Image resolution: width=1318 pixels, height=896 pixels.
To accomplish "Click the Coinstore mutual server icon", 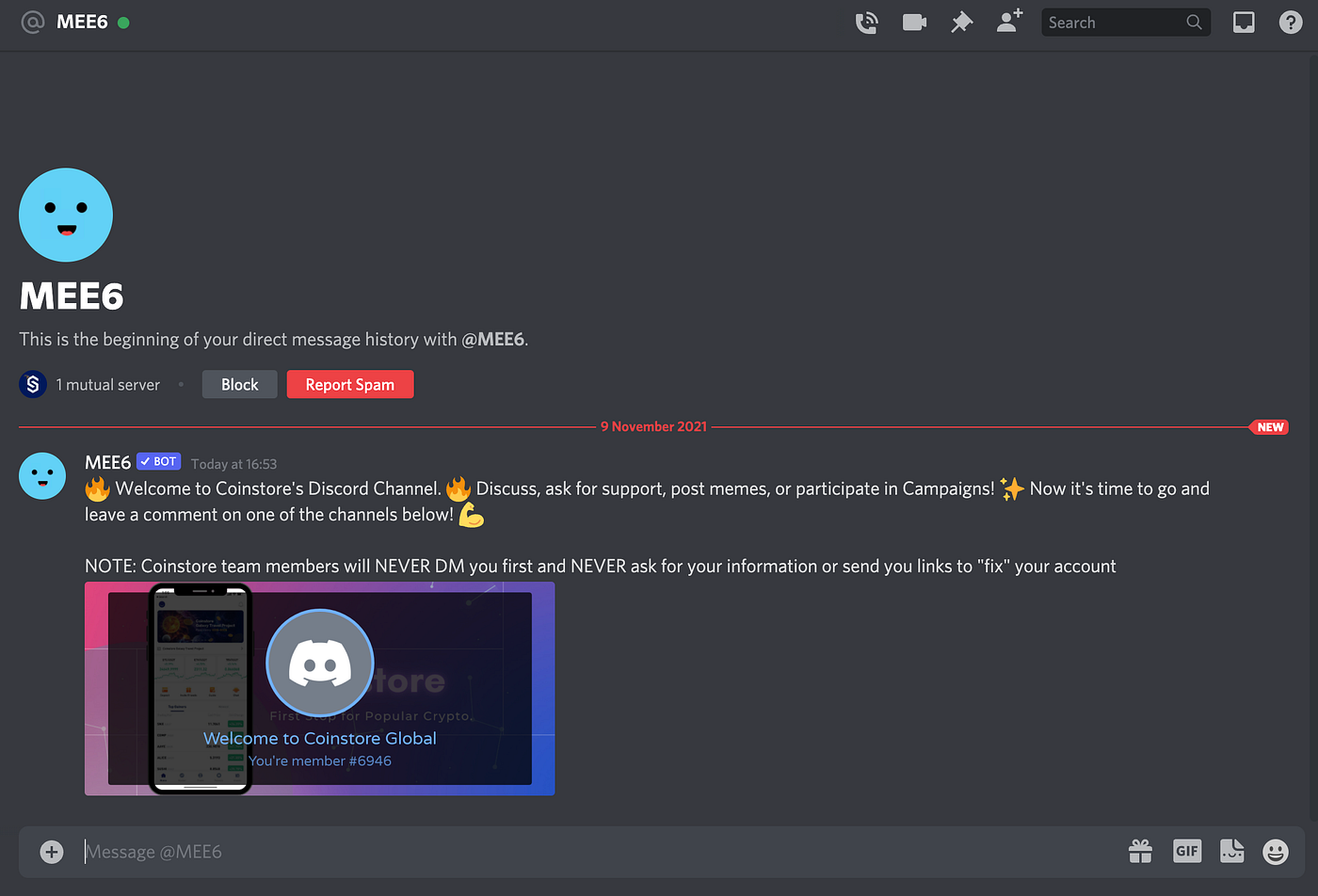I will (33, 384).
